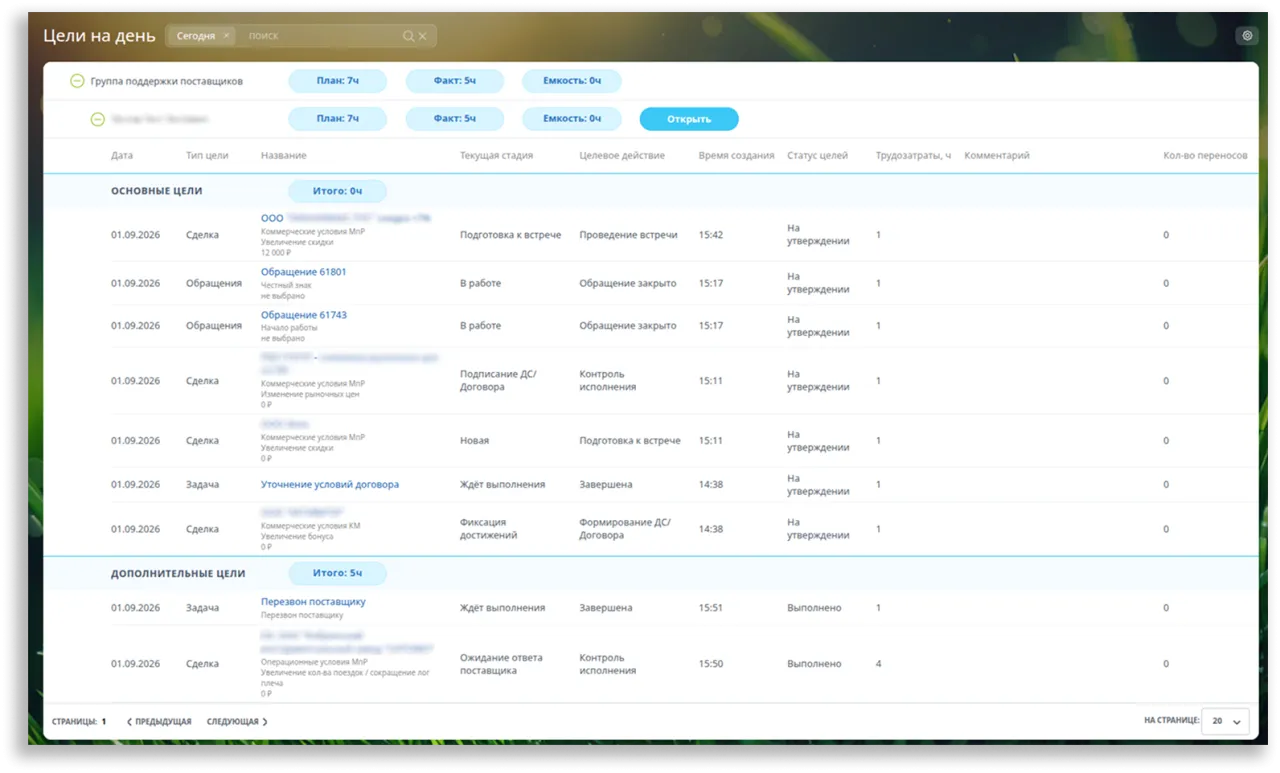Click the Фиксация достижений stage cell

tap(489, 529)
